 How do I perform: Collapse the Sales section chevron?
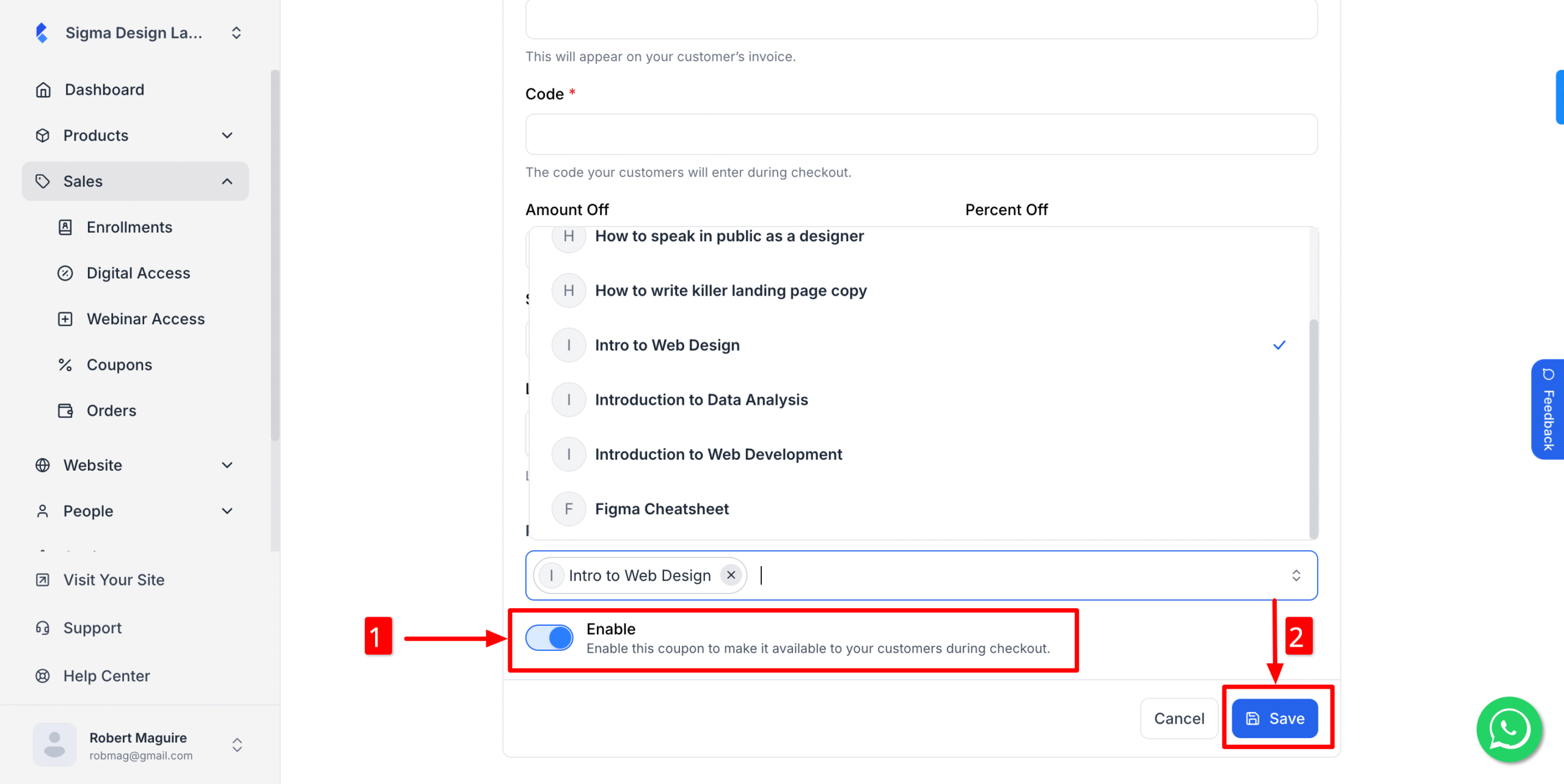click(227, 181)
